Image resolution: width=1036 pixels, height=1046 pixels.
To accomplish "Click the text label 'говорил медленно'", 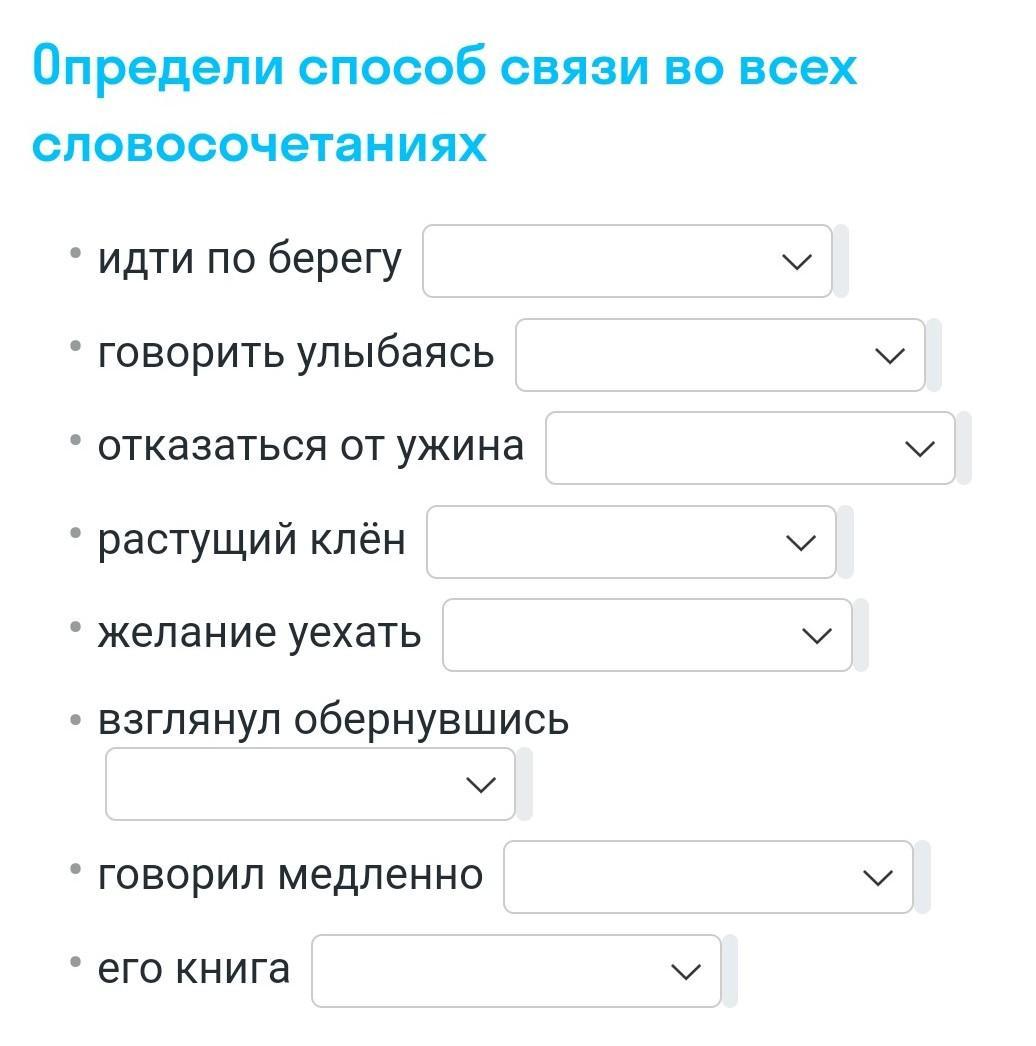I will click(x=290, y=875).
